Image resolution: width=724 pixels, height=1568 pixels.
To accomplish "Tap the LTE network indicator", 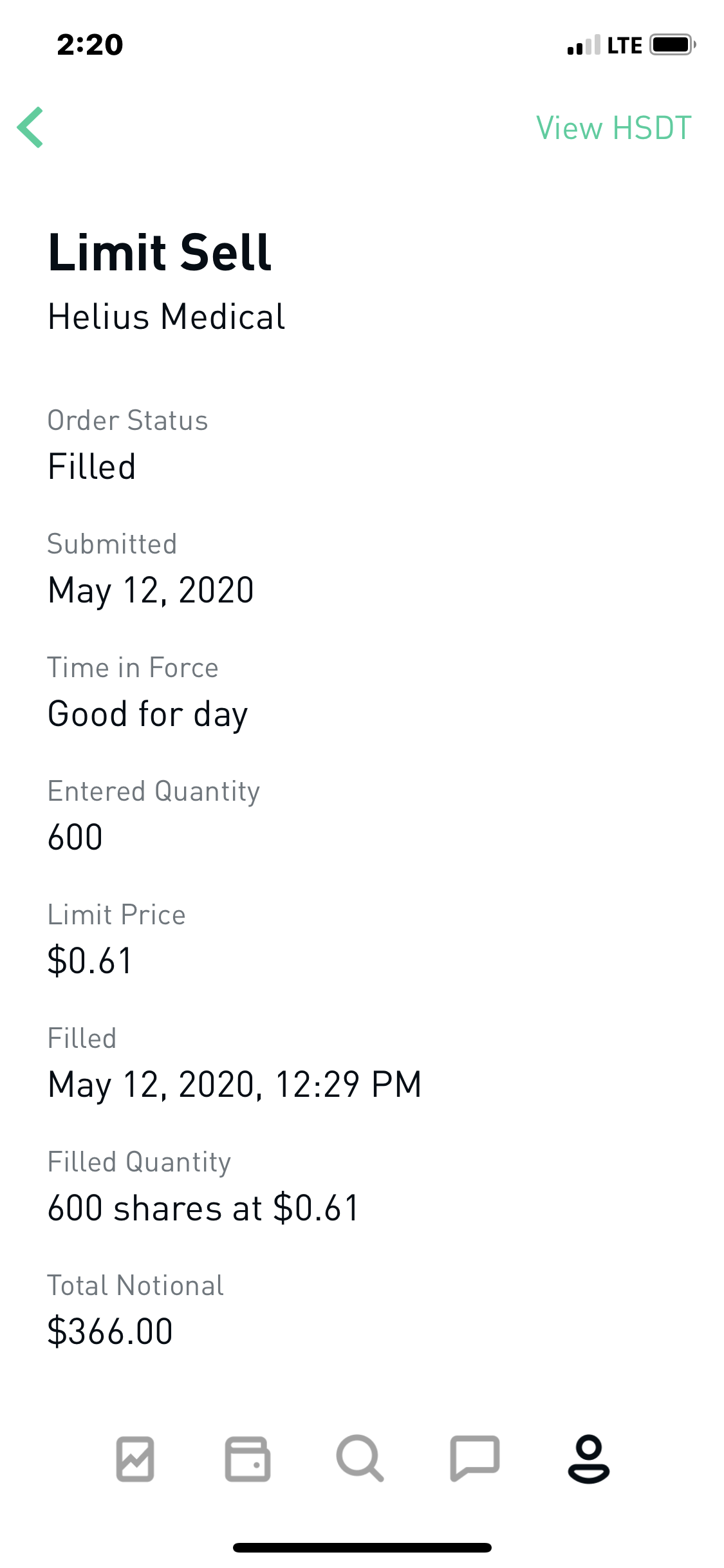I will click(x=624, y=46).
